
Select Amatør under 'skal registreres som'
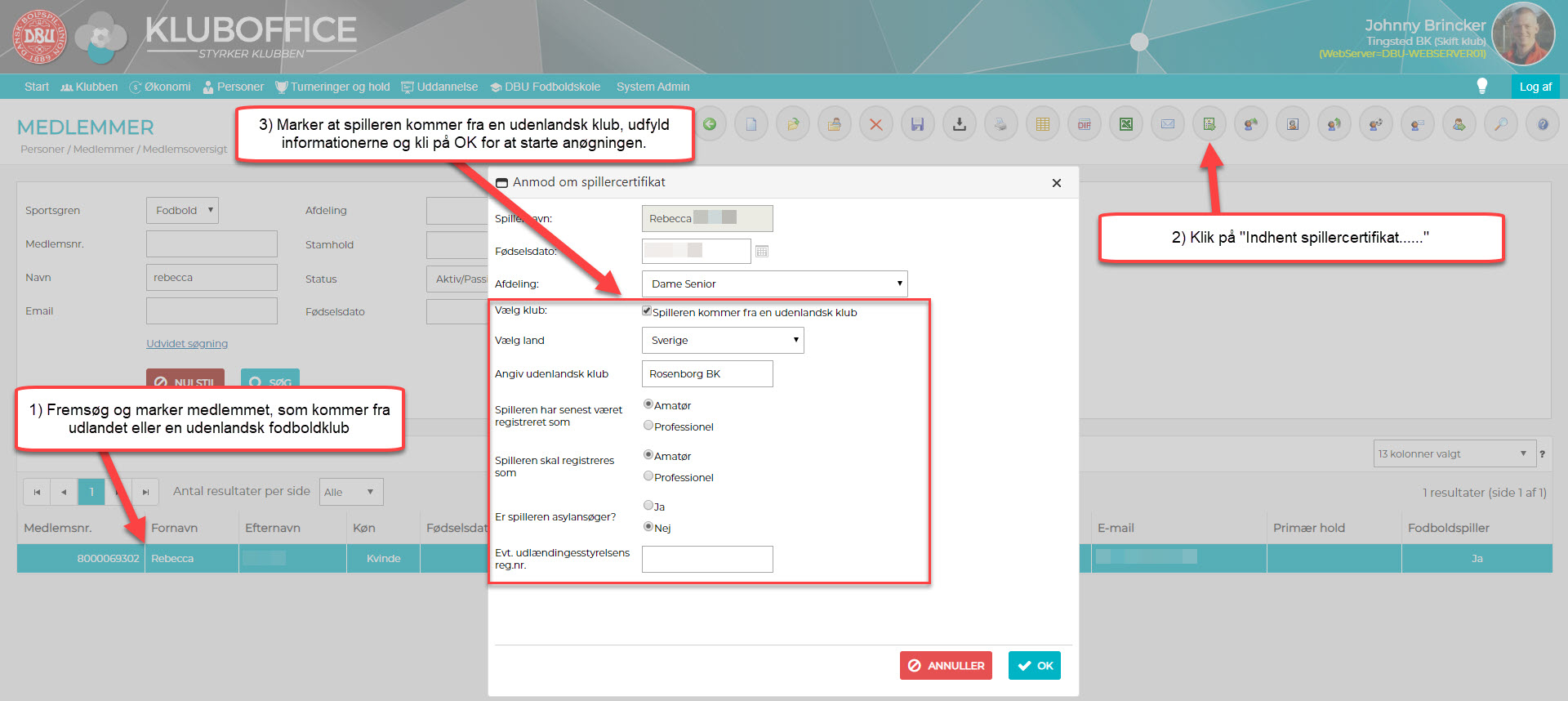click(648, 455)
